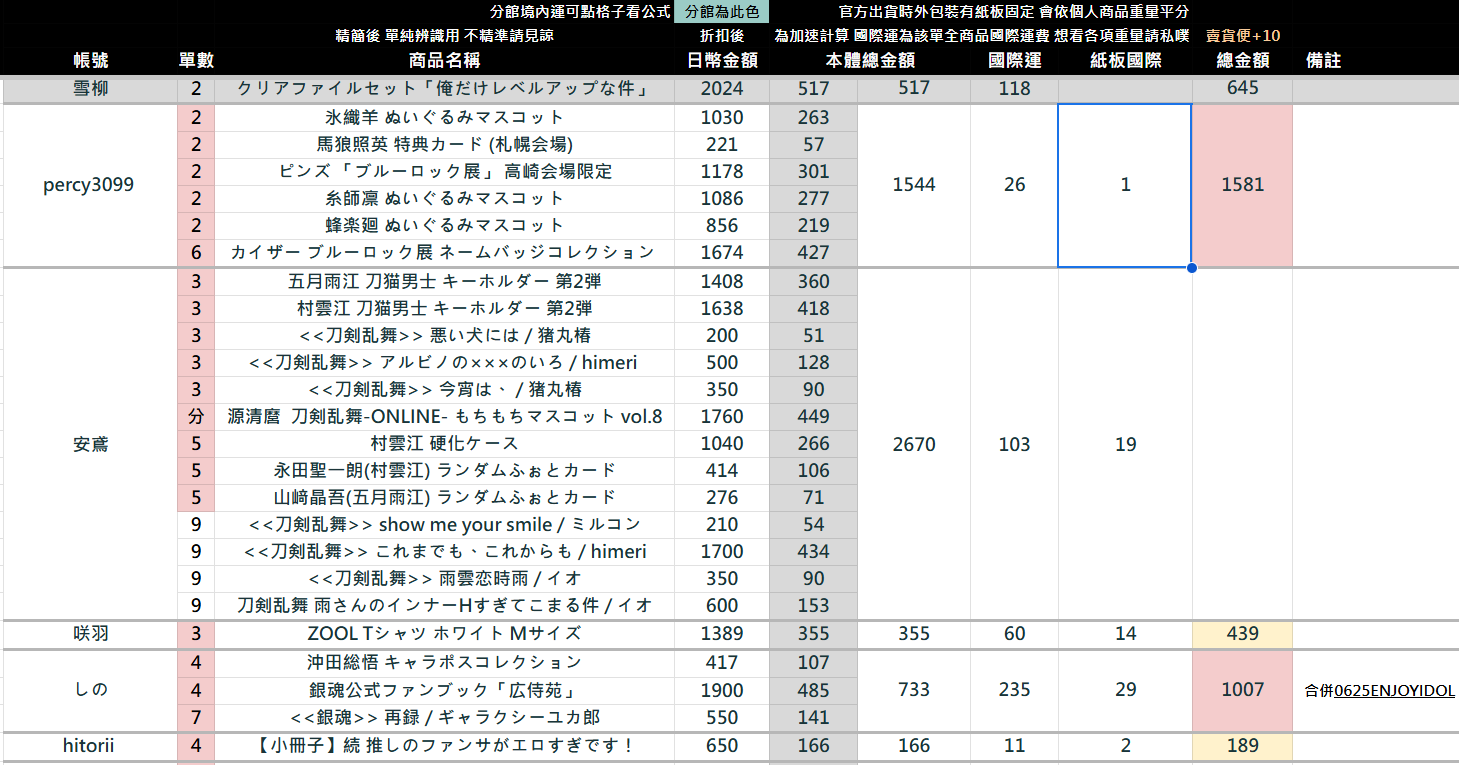
Task: Click the orange 壹貨便+10 note
Action: point(1243,36)
